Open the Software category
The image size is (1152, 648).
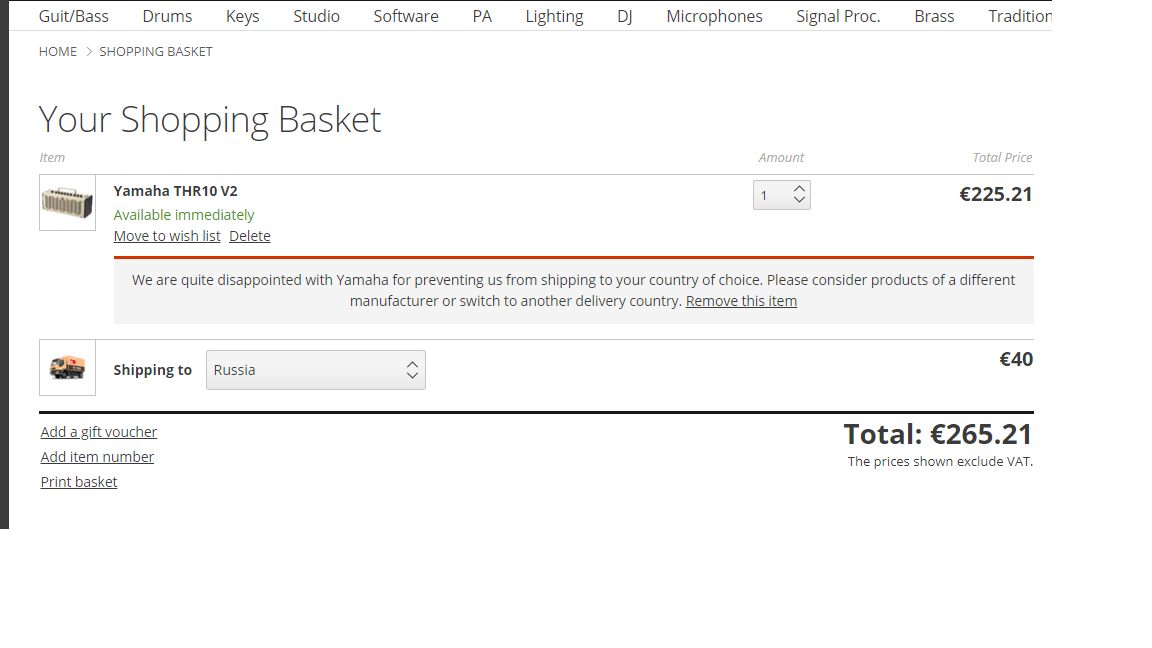406,16
